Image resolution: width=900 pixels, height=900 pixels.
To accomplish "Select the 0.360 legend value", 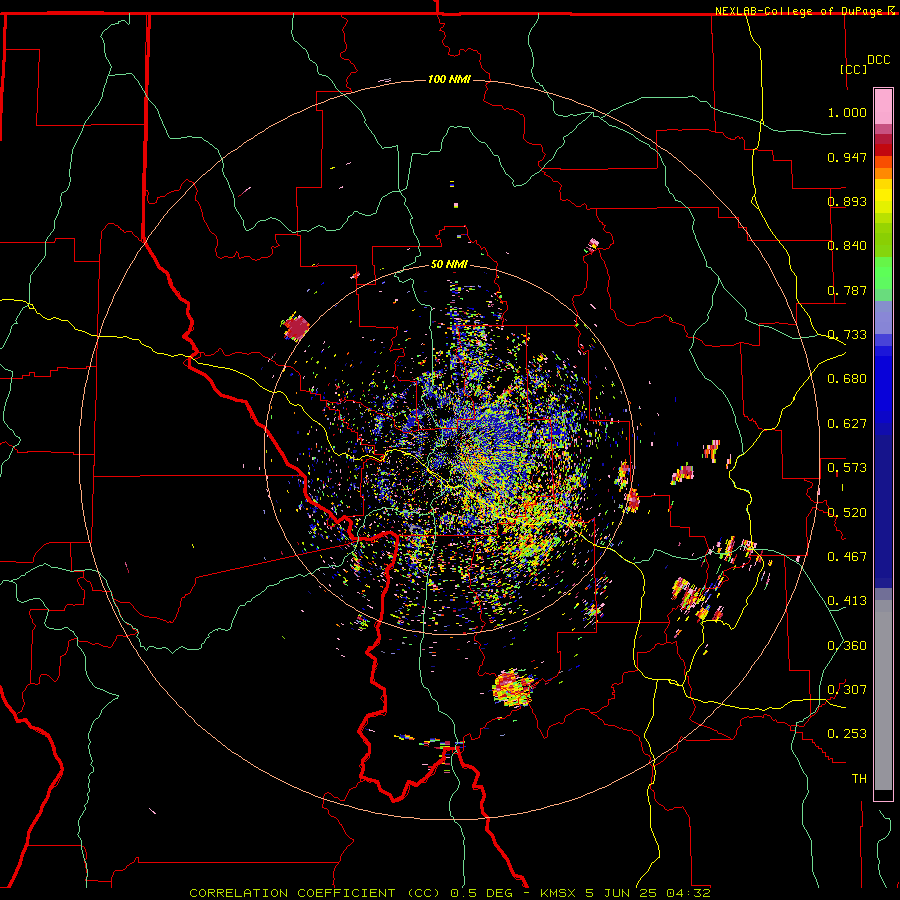I will (x=847, y=646).
